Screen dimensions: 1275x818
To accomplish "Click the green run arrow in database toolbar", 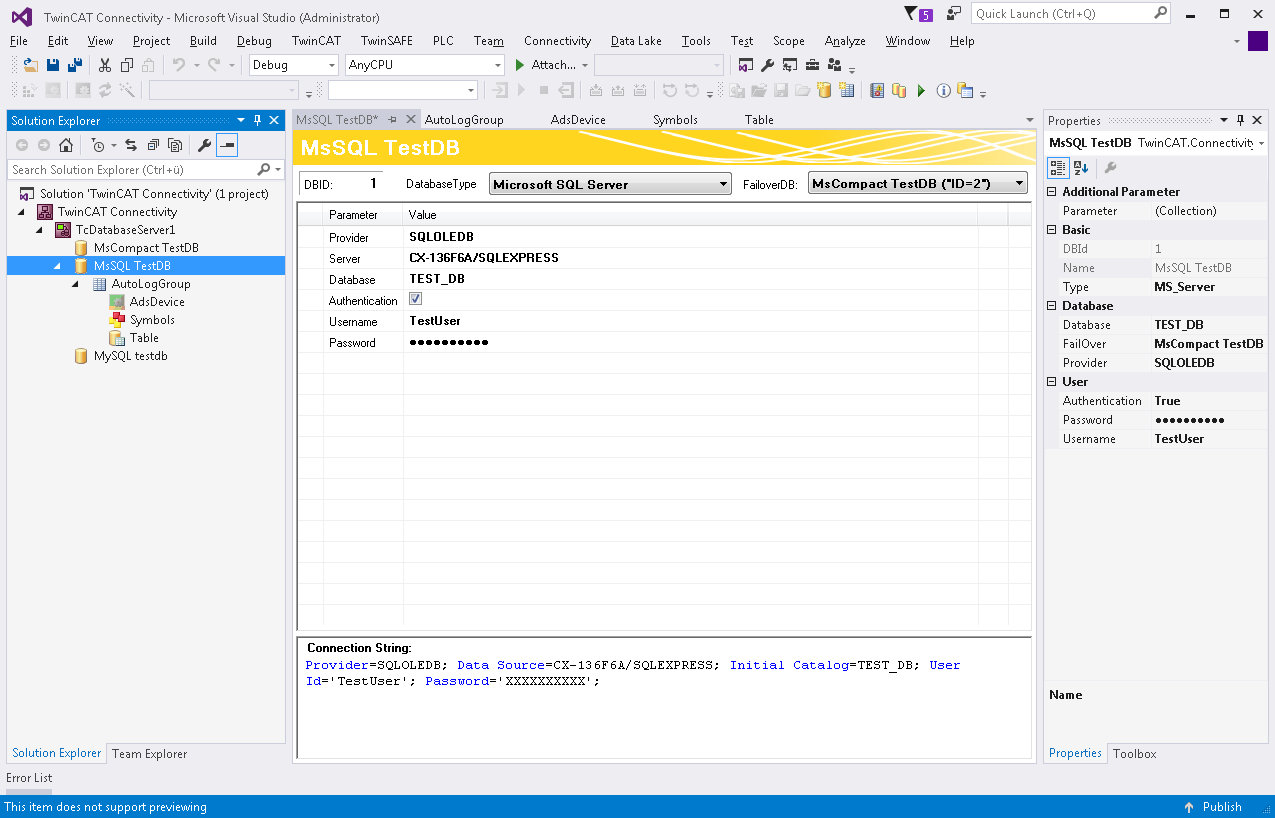I will coord(922,91).
